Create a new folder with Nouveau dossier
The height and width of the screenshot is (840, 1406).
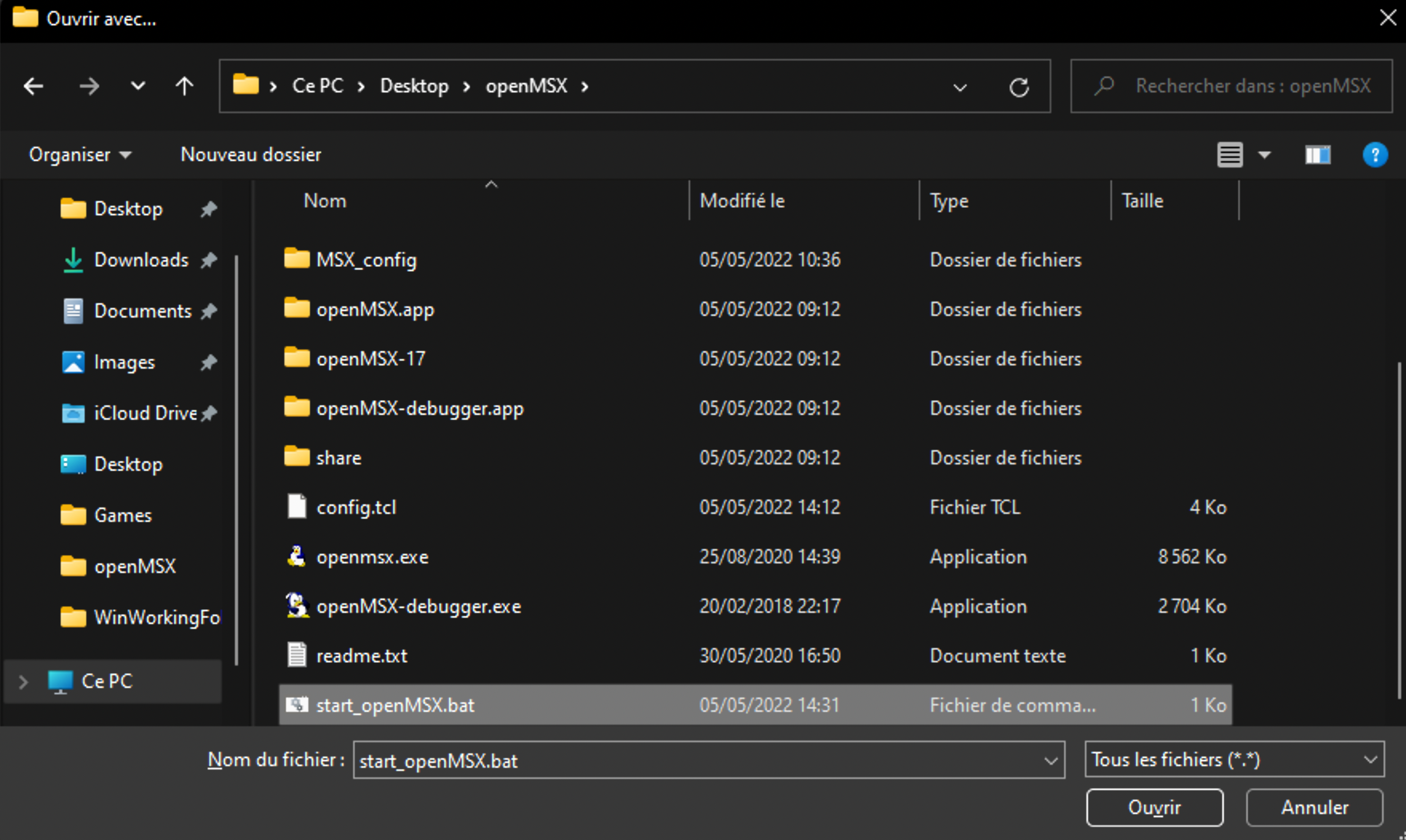(x=251, y=155)
